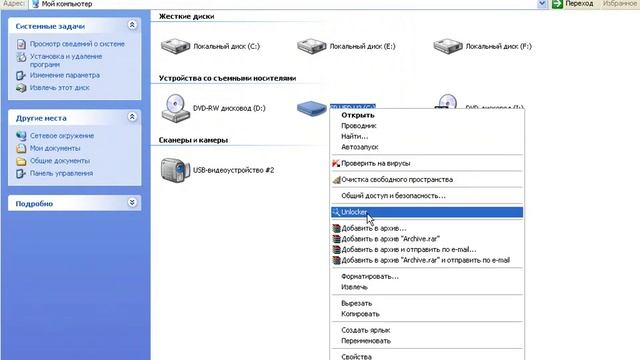Open the address bar dropdown arrow
640x360 pixels.
[x=542, y=4]
